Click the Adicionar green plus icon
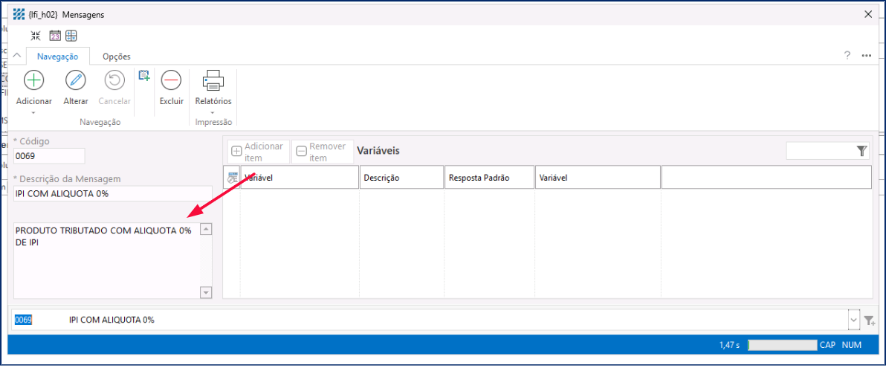The height and width of the screenshot is (366, 886). click(34, 80)
